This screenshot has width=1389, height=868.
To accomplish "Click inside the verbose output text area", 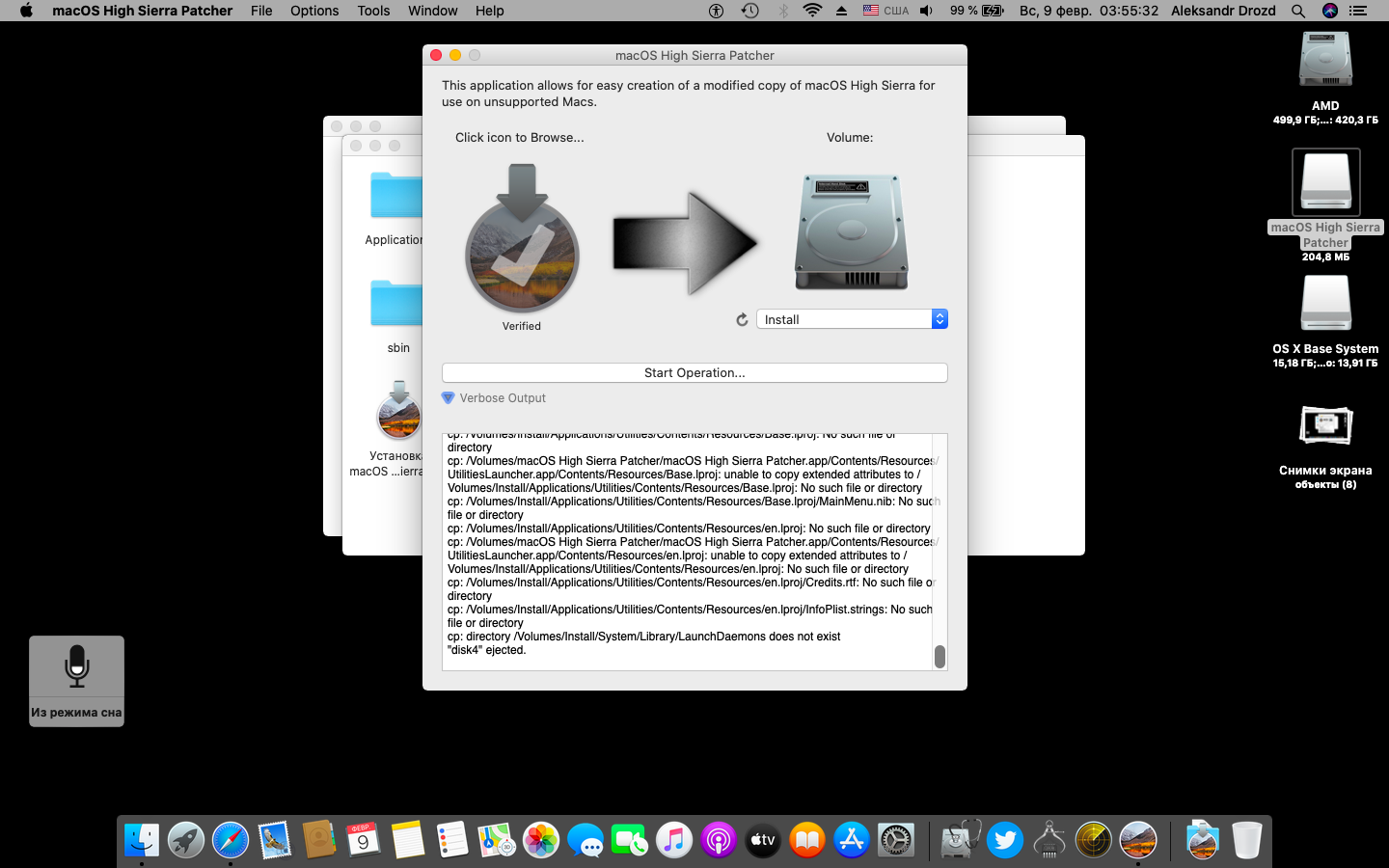I will (688, 552).
